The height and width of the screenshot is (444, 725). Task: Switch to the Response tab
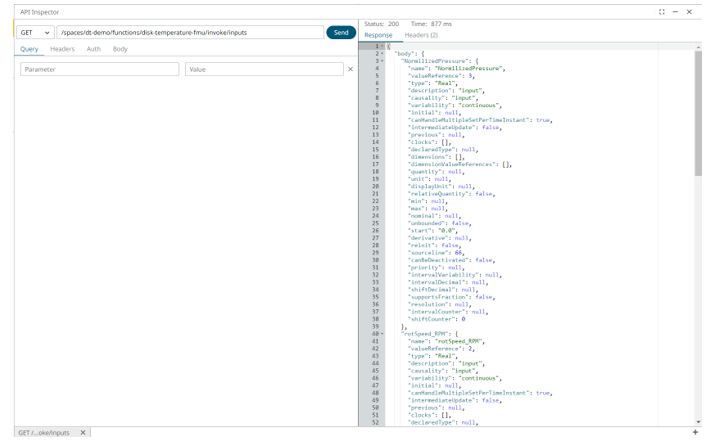pos(378,35)
